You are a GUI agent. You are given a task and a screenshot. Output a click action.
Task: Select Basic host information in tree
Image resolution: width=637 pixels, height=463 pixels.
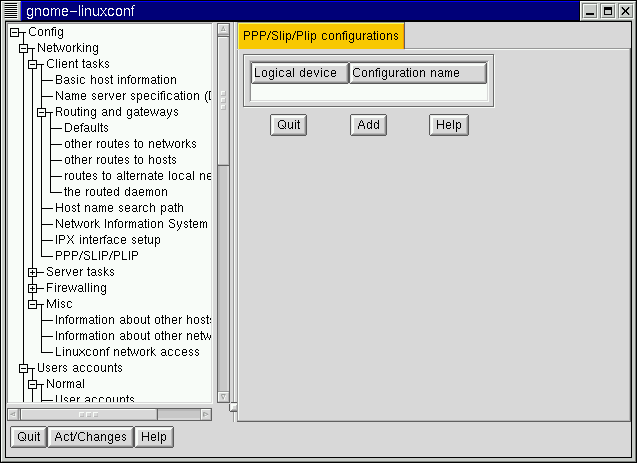(115, 80)
